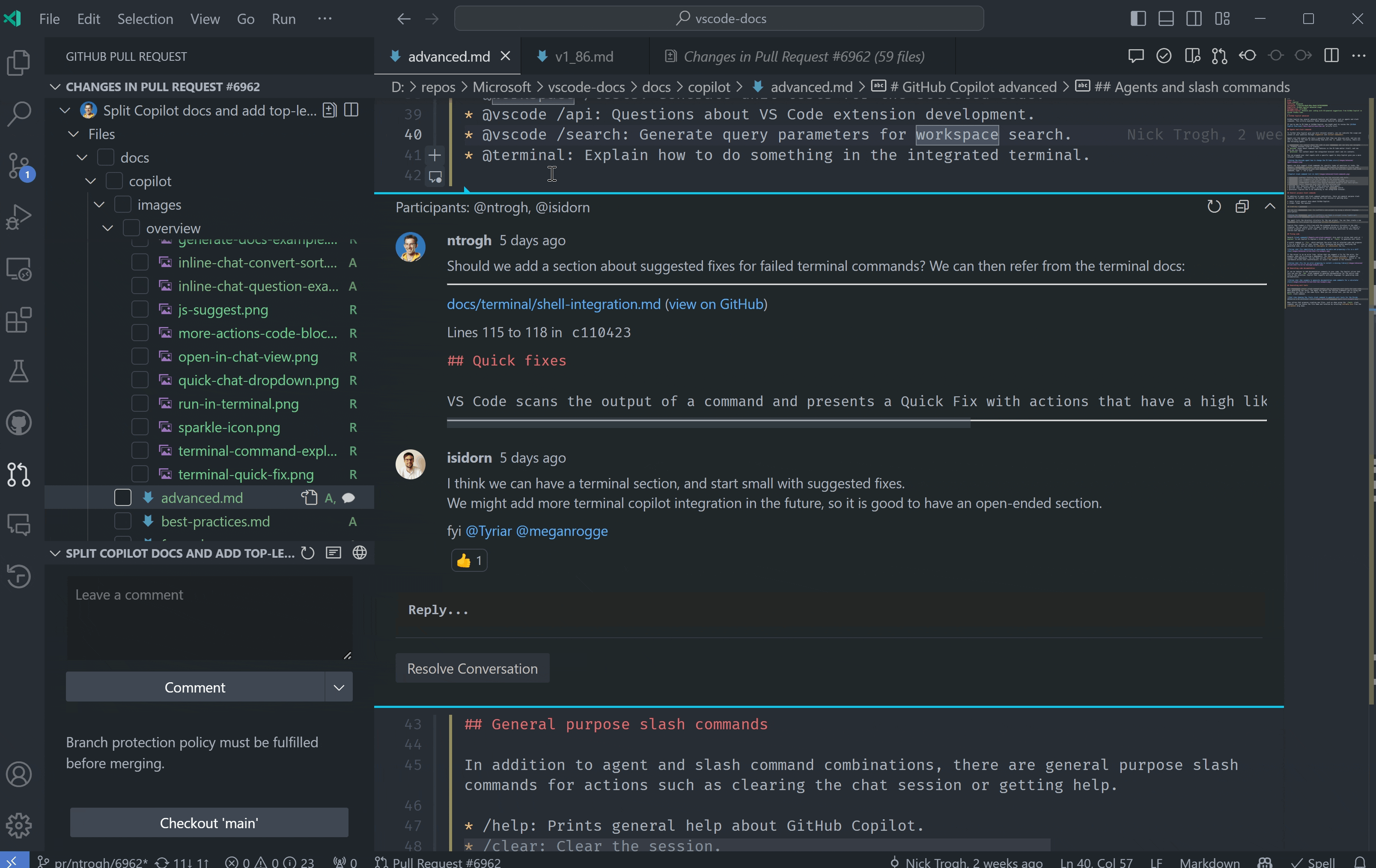Open the v1_86.md tab
Image resolution: width=1376 pixels, height=868 pixels.
pos(584,56)
